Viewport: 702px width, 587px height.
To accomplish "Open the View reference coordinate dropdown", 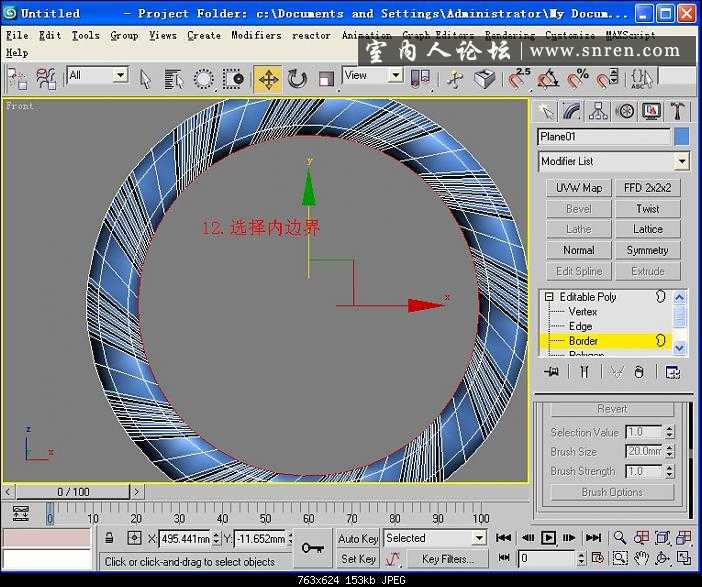I will pyautogui.click(x=394, y=76).
